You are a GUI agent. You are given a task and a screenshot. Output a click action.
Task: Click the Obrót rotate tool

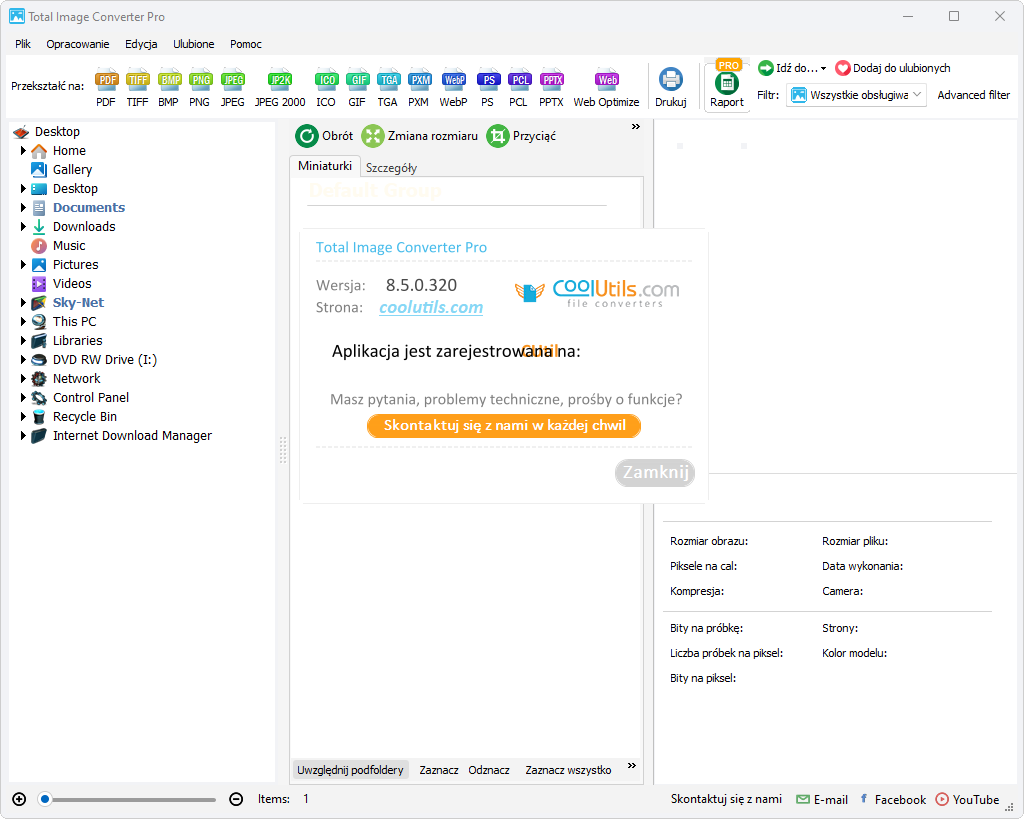coord(324,136)
